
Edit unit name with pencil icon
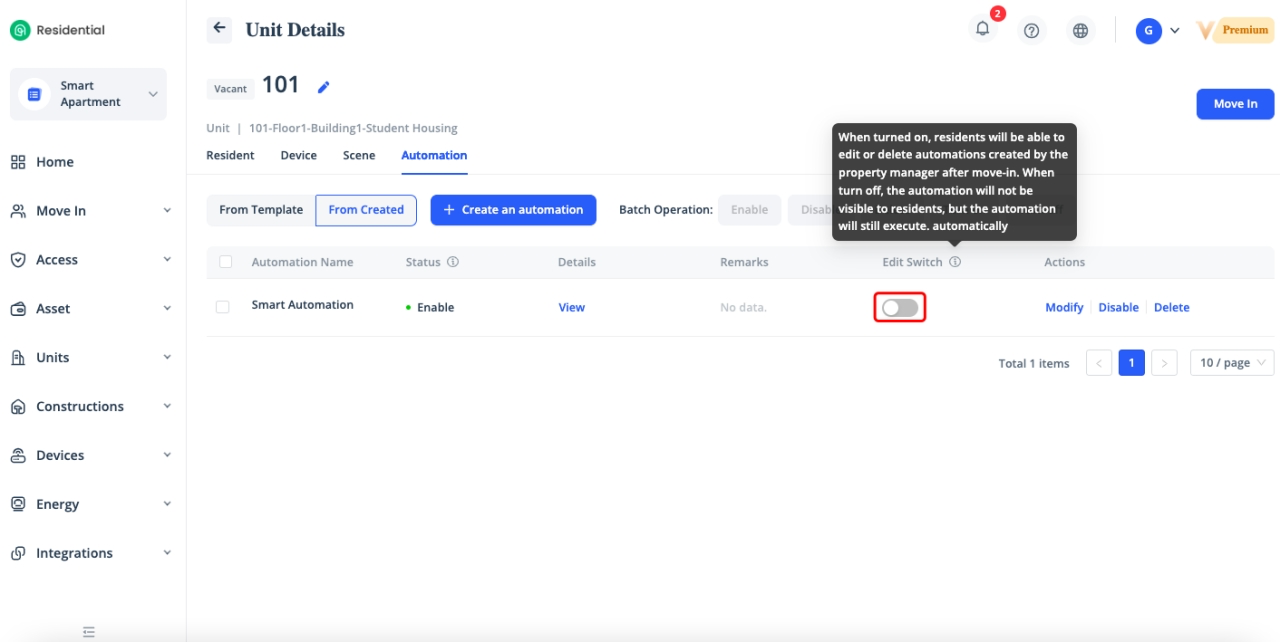323,87
